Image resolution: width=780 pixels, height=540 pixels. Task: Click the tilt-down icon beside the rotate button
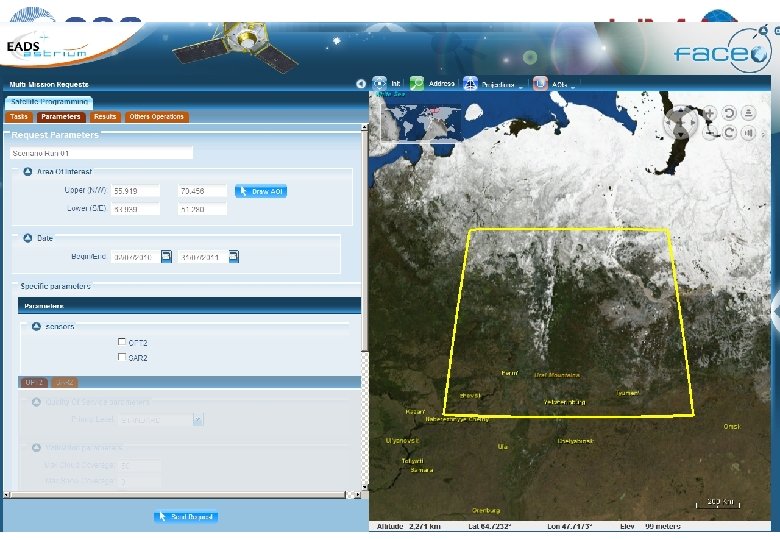[x=748, y=133]
